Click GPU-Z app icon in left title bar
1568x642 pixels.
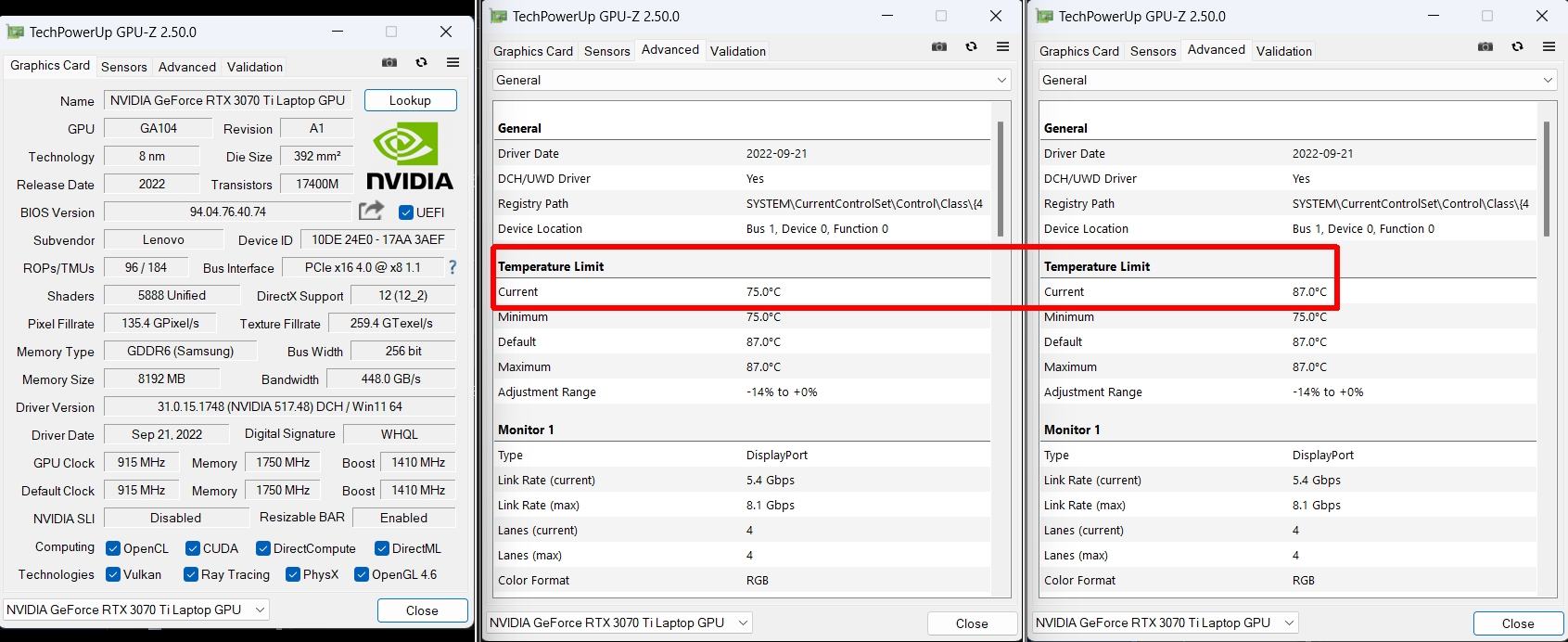15,32
